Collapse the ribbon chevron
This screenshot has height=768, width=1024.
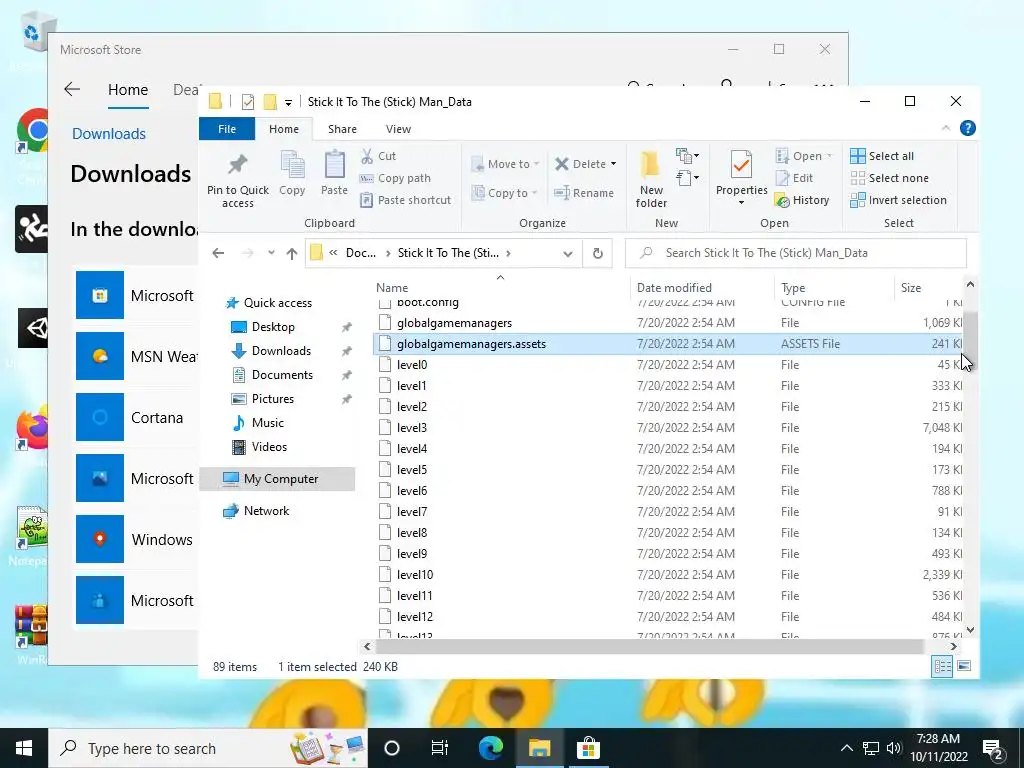(946, 129)
